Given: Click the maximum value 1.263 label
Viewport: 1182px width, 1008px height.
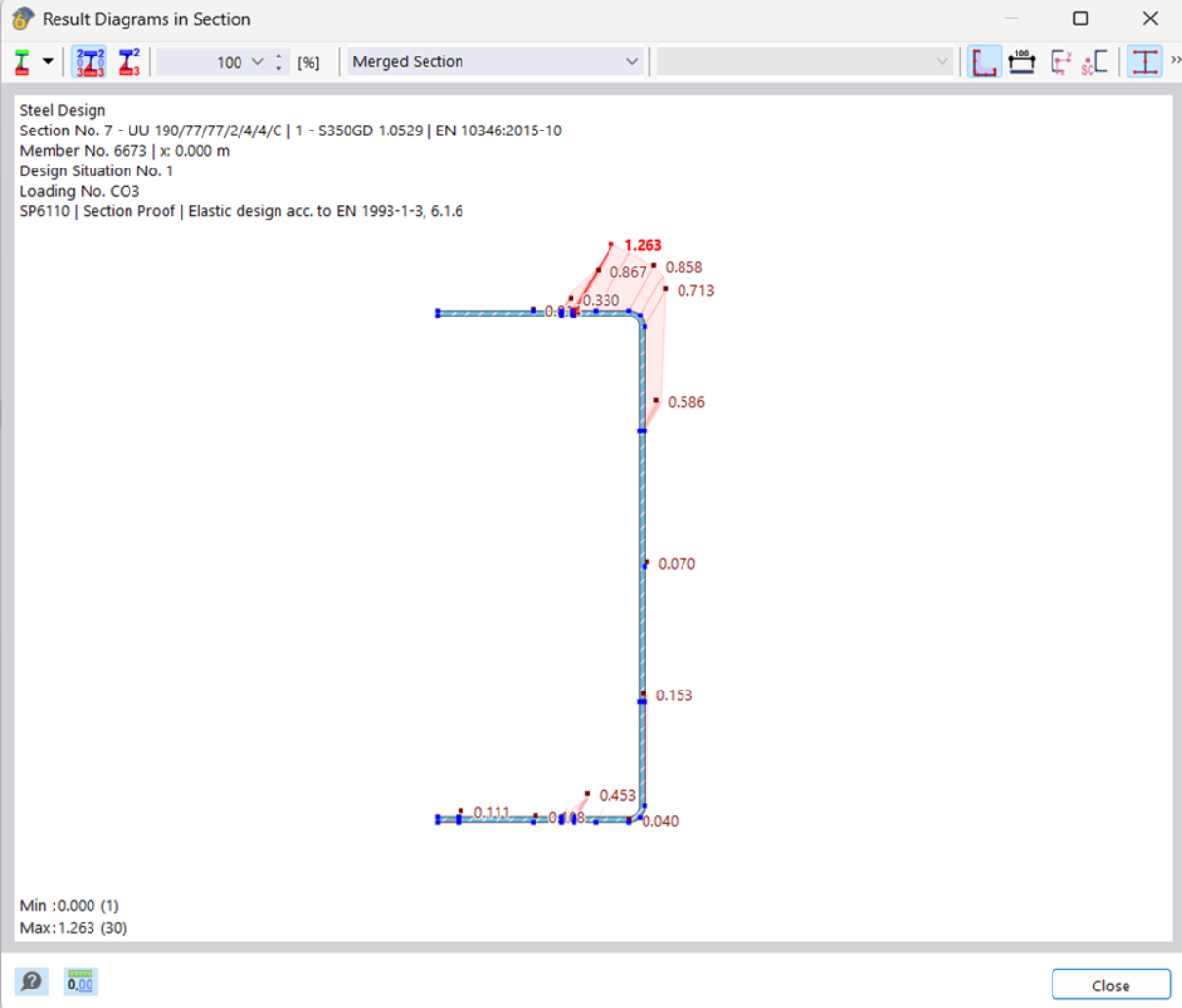Looking at the screenshot, I should click(643, 245).
